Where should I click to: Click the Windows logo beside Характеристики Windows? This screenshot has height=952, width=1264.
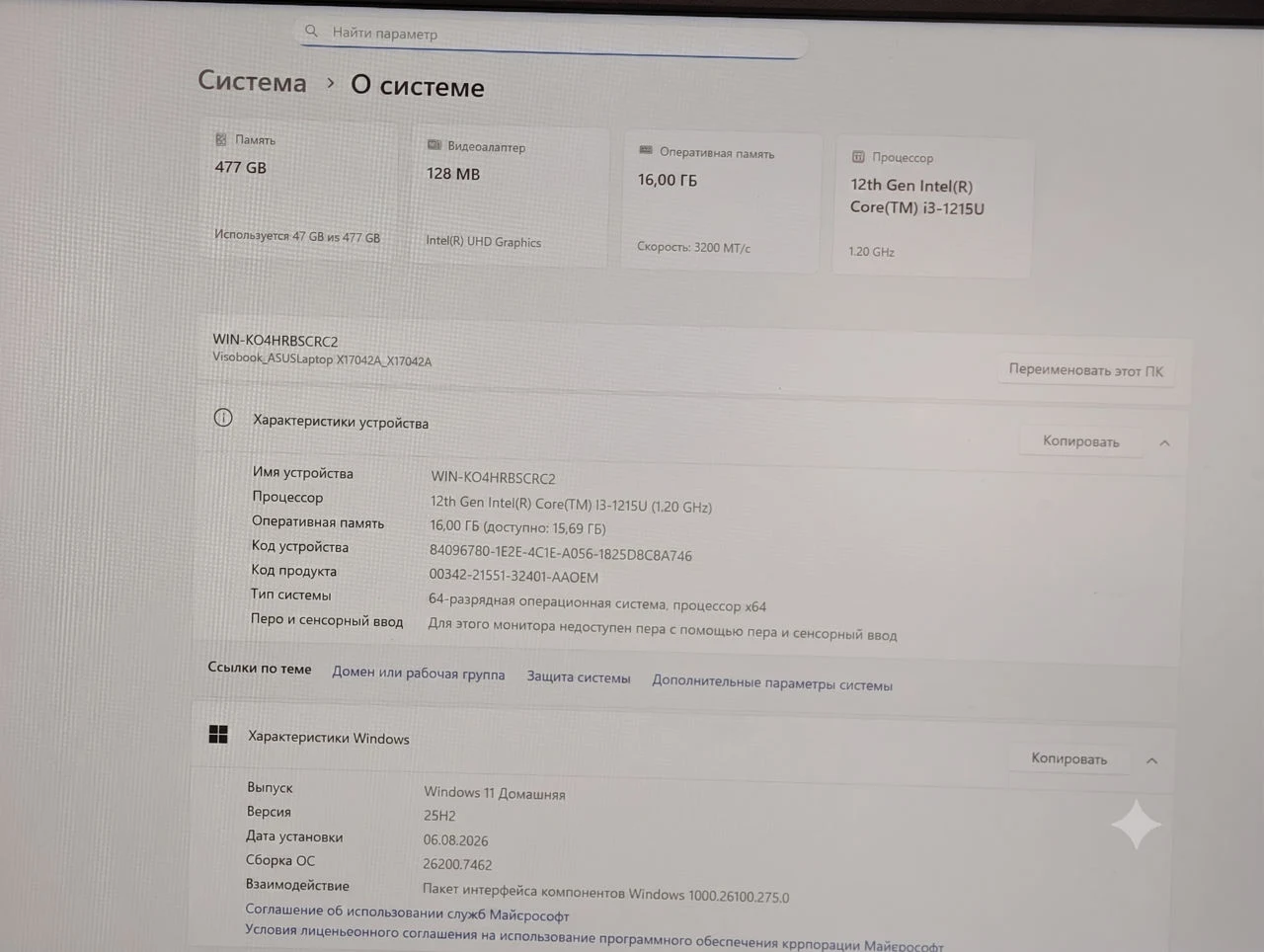pos(218,734)
